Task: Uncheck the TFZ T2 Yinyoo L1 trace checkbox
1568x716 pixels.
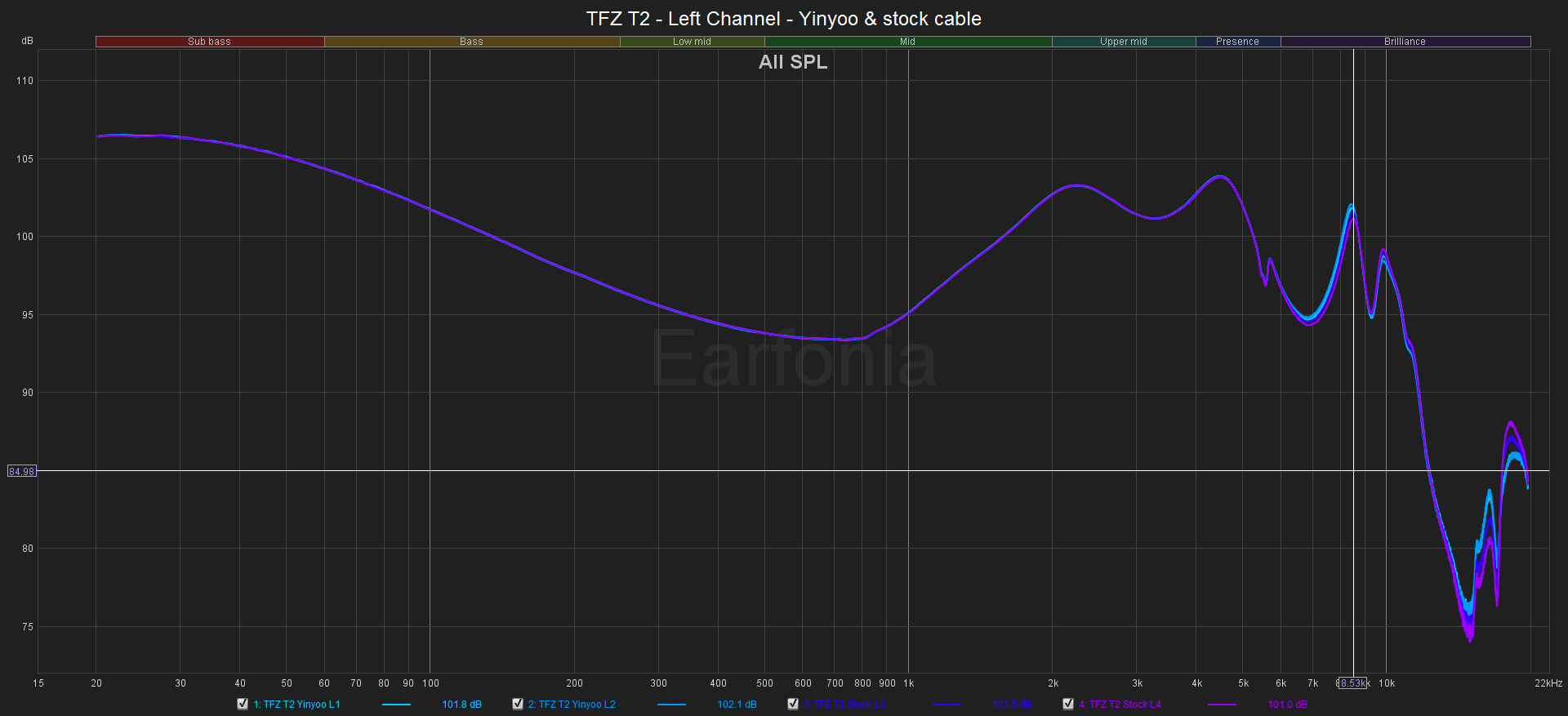Action: pos(243,704)
